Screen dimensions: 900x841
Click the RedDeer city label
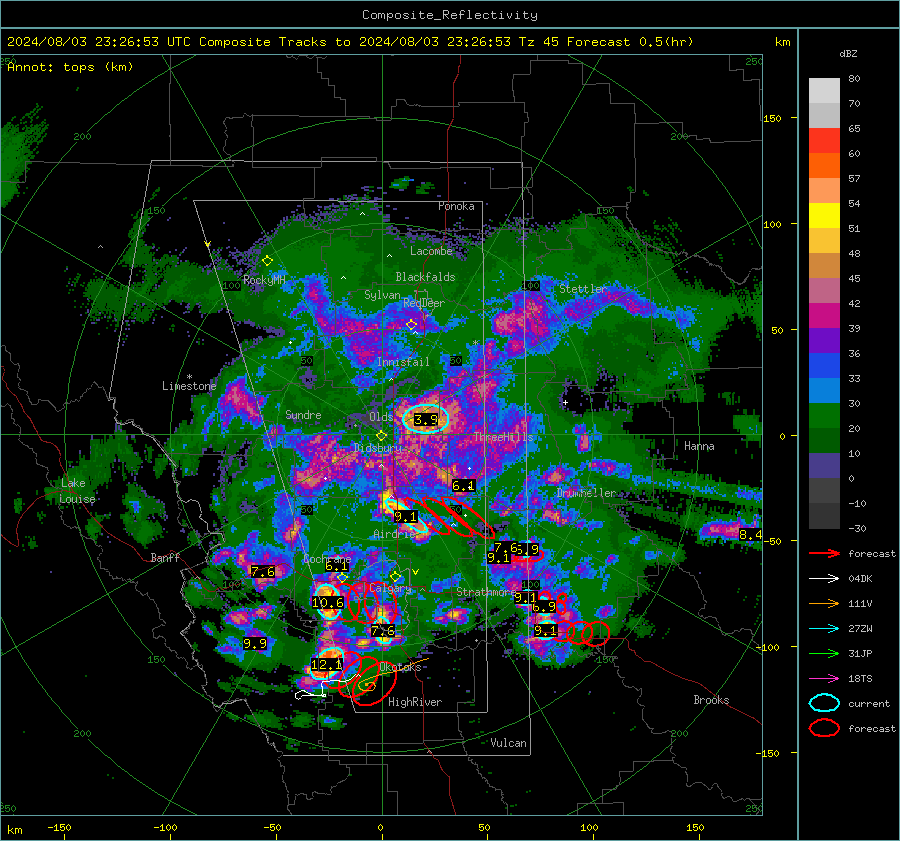pos(424,303)
